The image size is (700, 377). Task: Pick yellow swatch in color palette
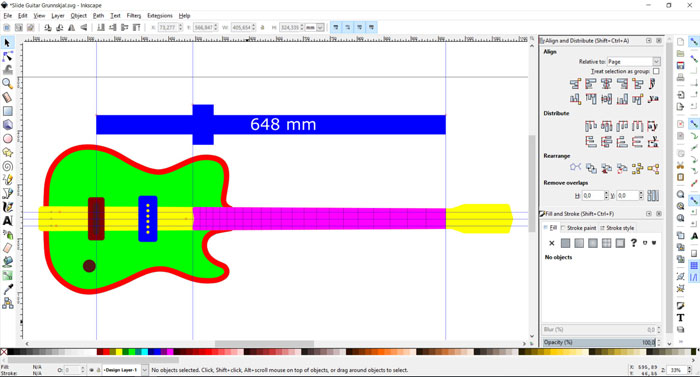point(119,352)
